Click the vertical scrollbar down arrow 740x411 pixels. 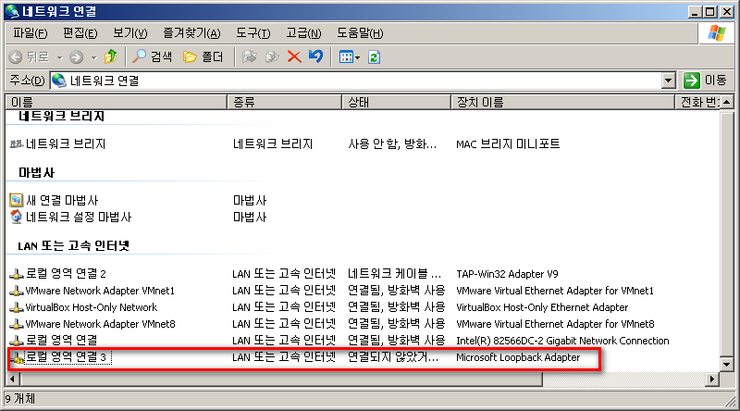(727, 364)
